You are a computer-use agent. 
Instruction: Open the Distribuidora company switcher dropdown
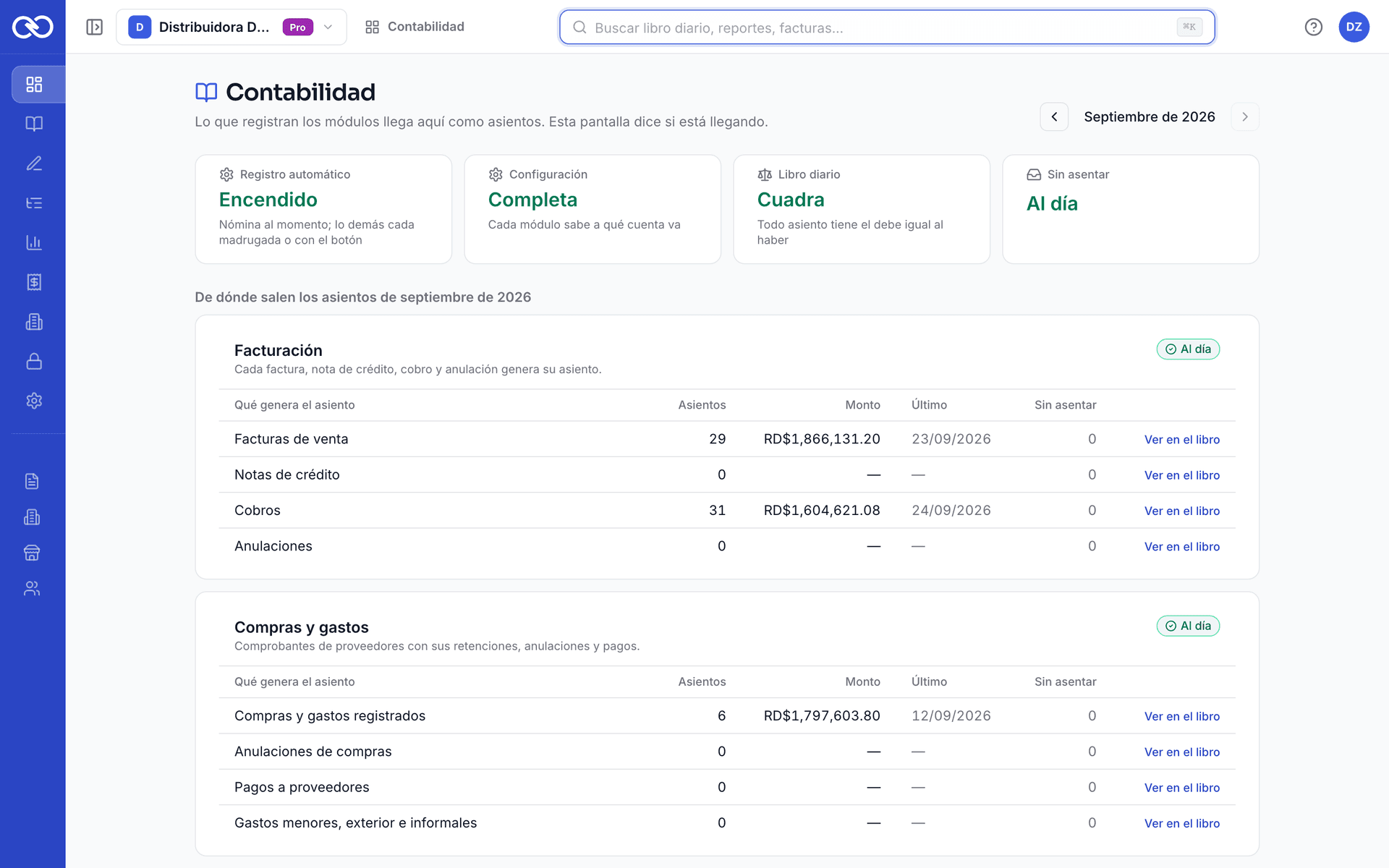tap(231, 27)
